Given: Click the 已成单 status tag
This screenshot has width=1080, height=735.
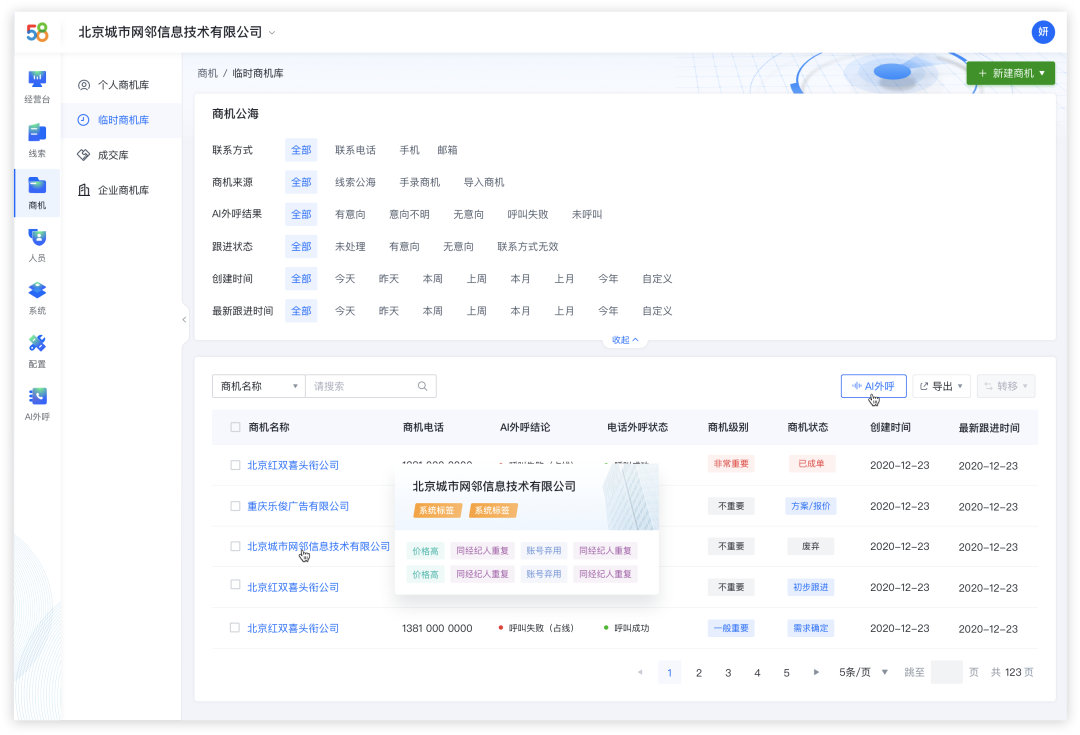Looking at the screenshot, I should [811, 464].
